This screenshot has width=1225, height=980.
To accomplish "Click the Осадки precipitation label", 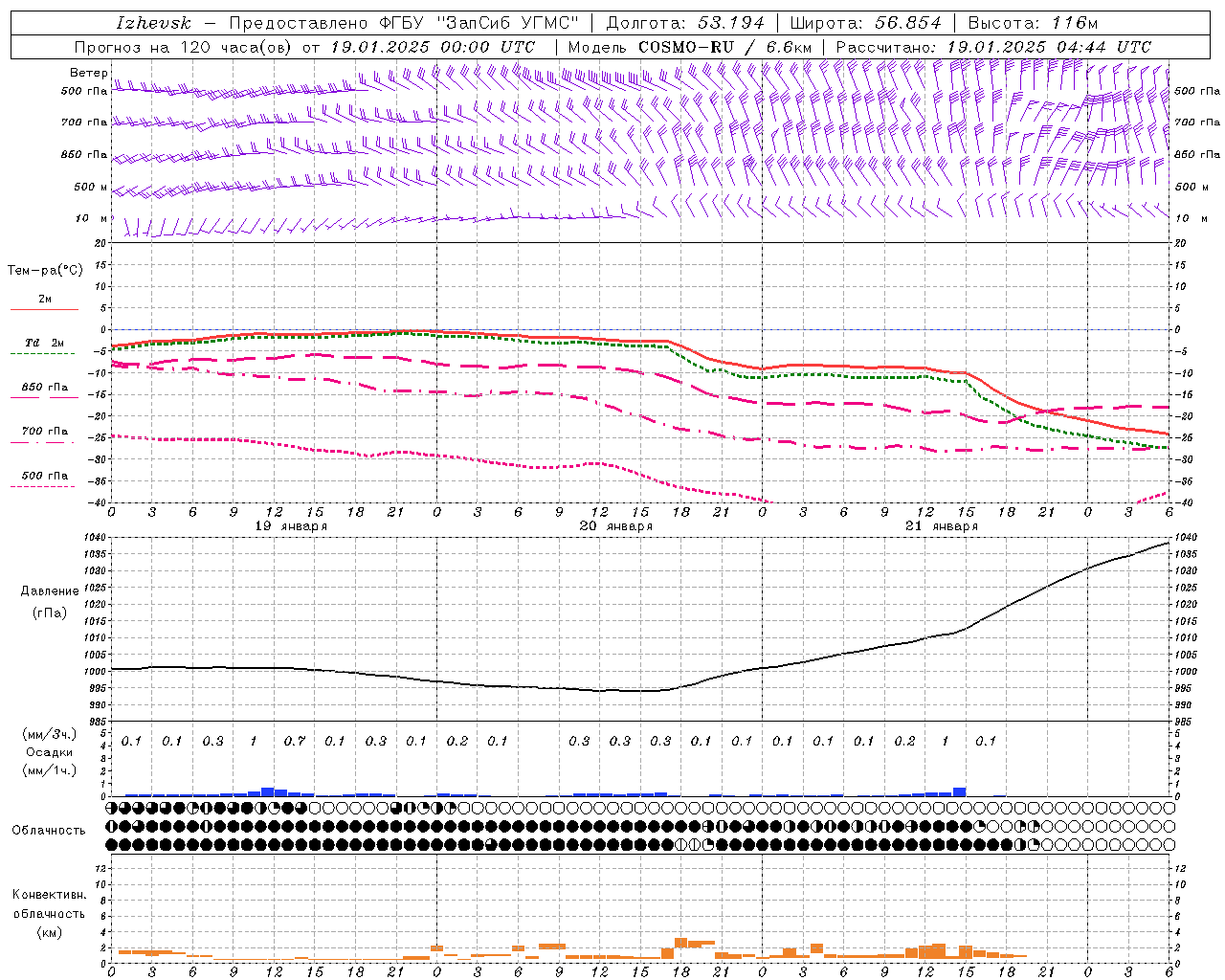I will coord(49,752).
